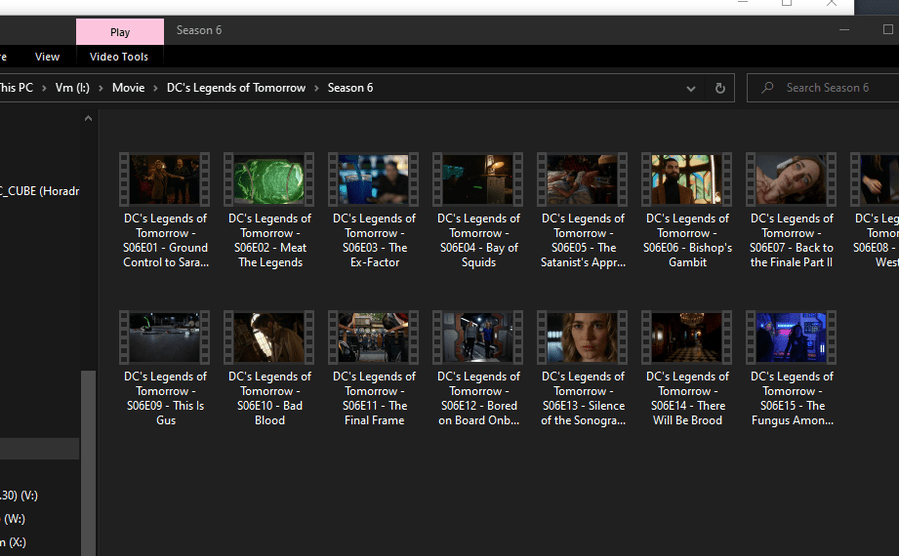Screen dimensions: 899x556
Task: Navigate to DC's Legends of Tomorrow breadcrumb
Action: click(x=236, y=88)
